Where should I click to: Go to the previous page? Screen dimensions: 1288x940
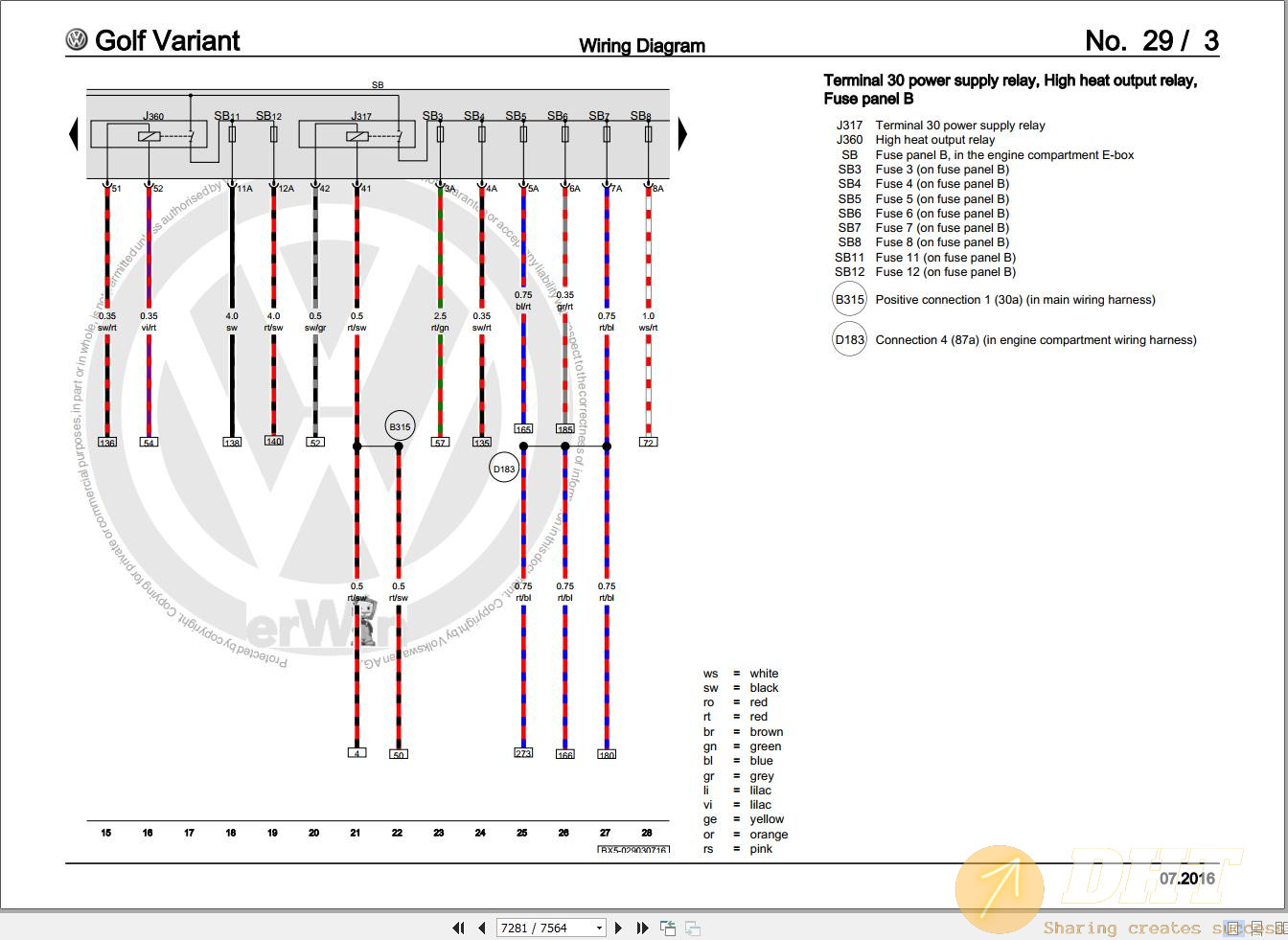click(482, 928)
